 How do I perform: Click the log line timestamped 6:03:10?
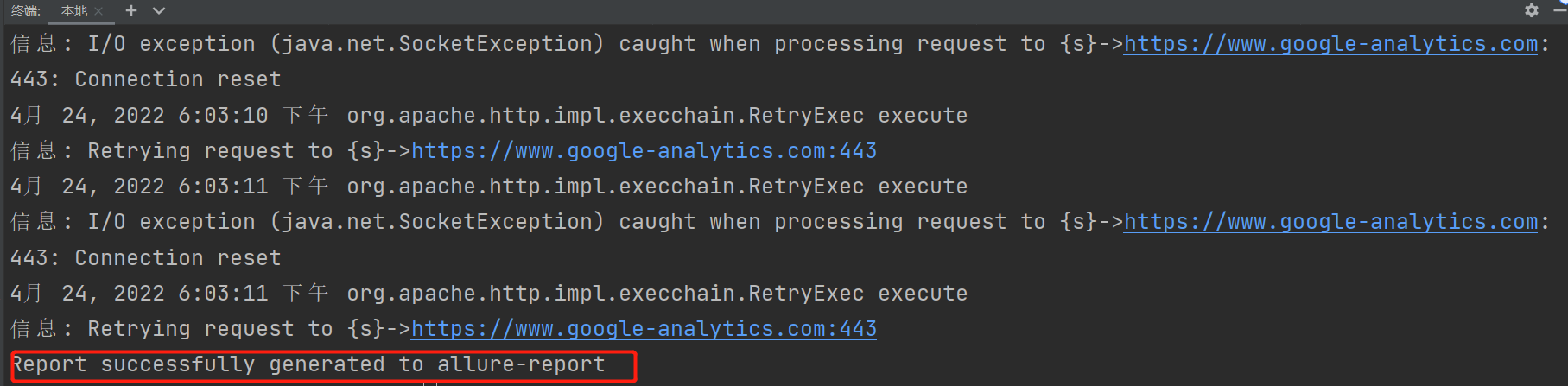[488, 116]
